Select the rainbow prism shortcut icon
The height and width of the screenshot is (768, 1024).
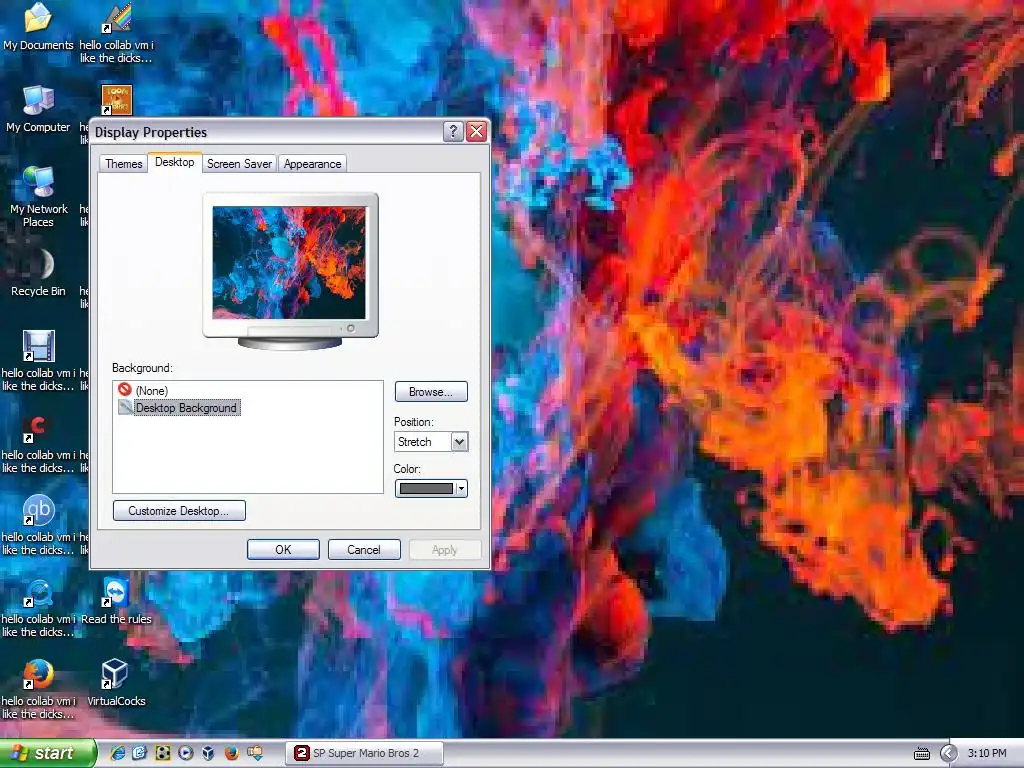116,18
